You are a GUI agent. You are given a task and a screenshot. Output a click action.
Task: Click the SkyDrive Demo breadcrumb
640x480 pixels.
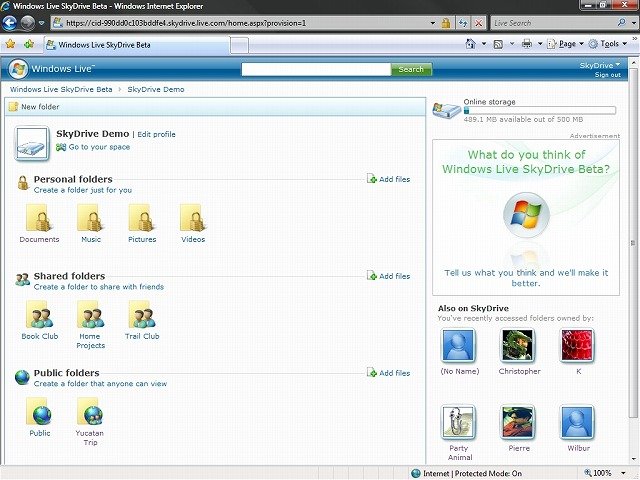[156, 89]
